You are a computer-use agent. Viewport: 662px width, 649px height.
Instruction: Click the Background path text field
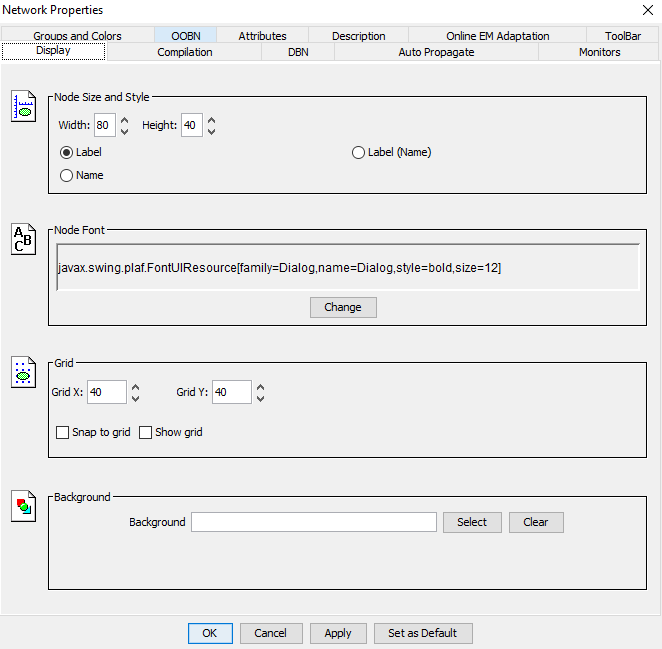click(x=314, y=522)
